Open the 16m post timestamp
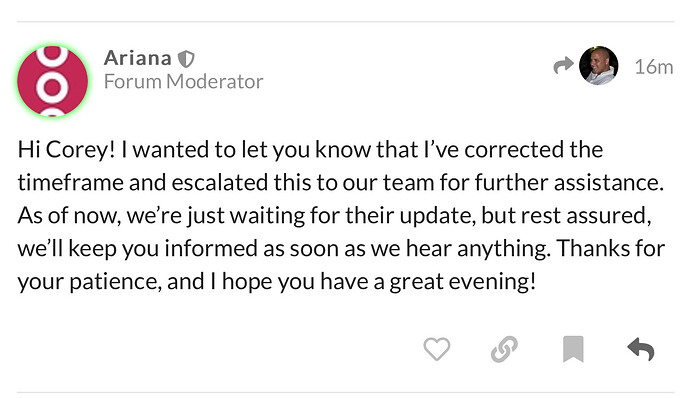 [x=653, y=67]
